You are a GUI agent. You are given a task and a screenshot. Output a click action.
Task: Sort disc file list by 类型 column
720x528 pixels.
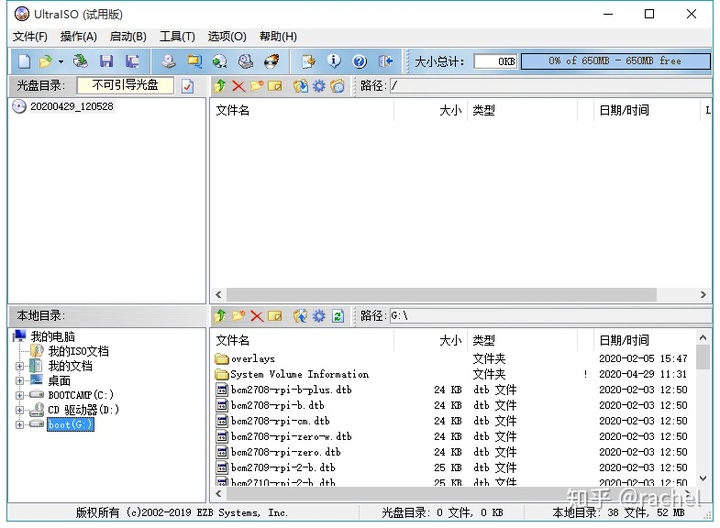pos(522,110)
